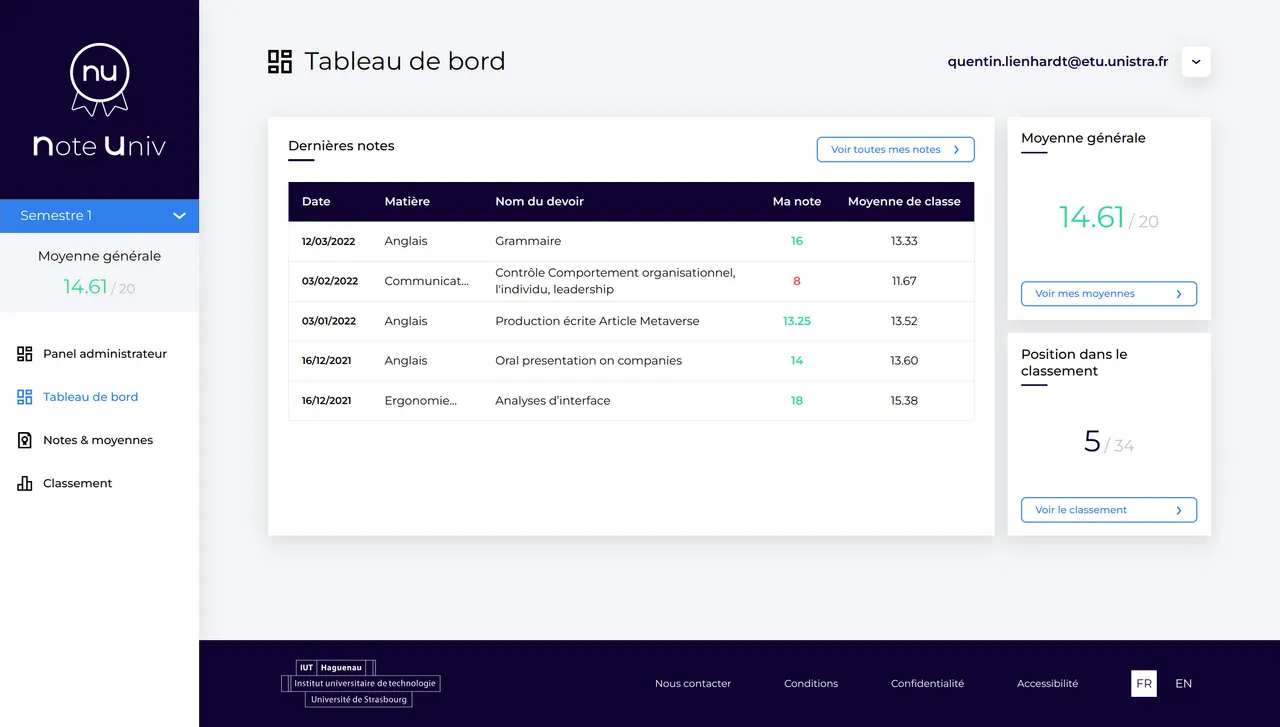The width and height of the screenshot is (1280, 727).
Task: Go to Tableau de bord menu item
Action: 78,397
